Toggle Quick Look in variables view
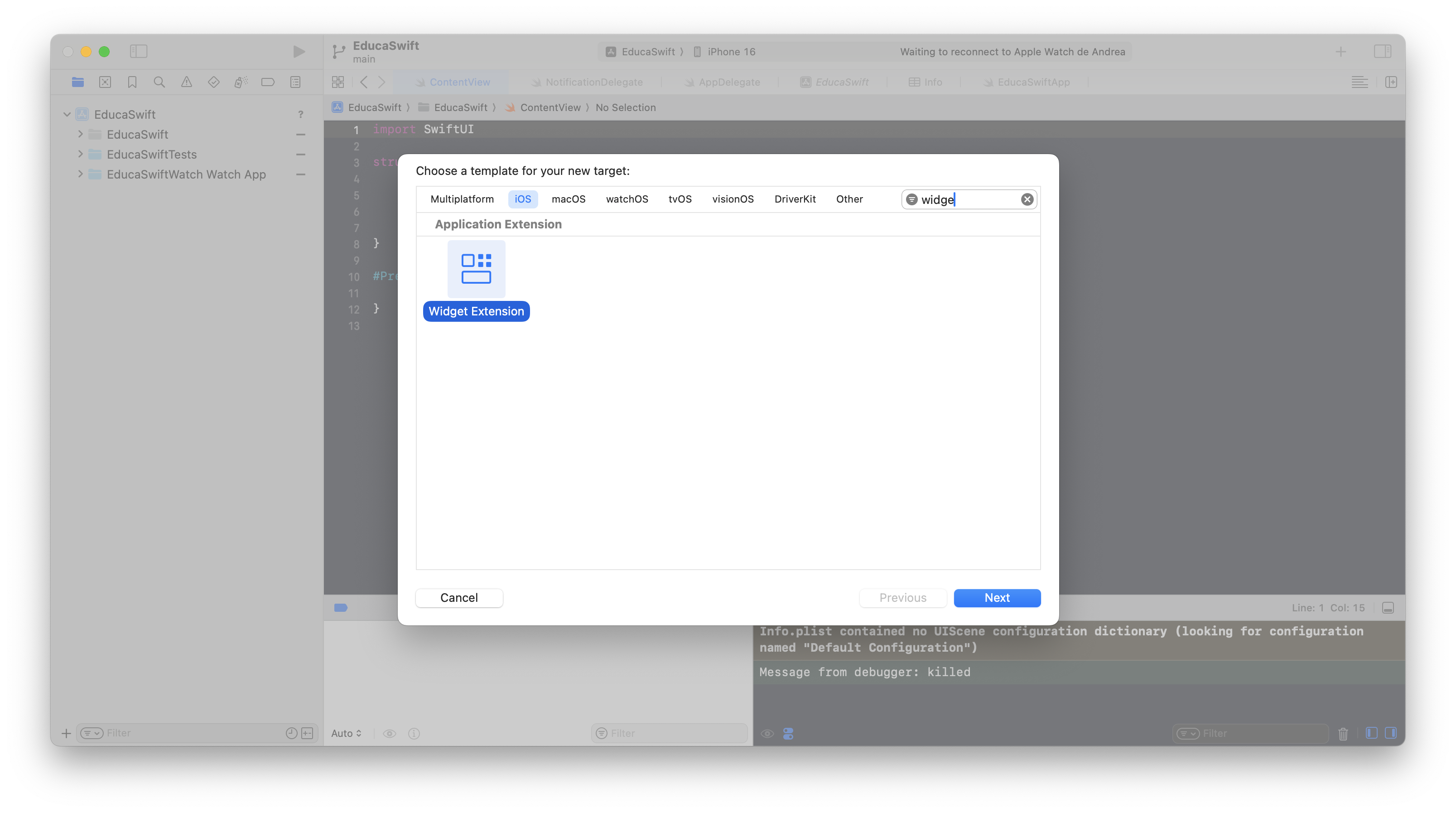 pos(390,733)
